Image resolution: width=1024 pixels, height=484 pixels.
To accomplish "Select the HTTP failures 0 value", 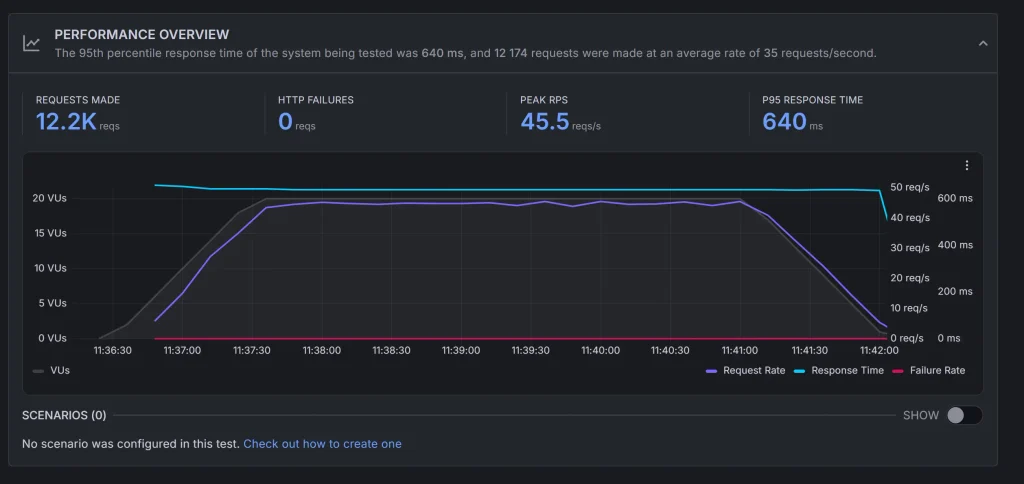I will (x=285, y=121).
